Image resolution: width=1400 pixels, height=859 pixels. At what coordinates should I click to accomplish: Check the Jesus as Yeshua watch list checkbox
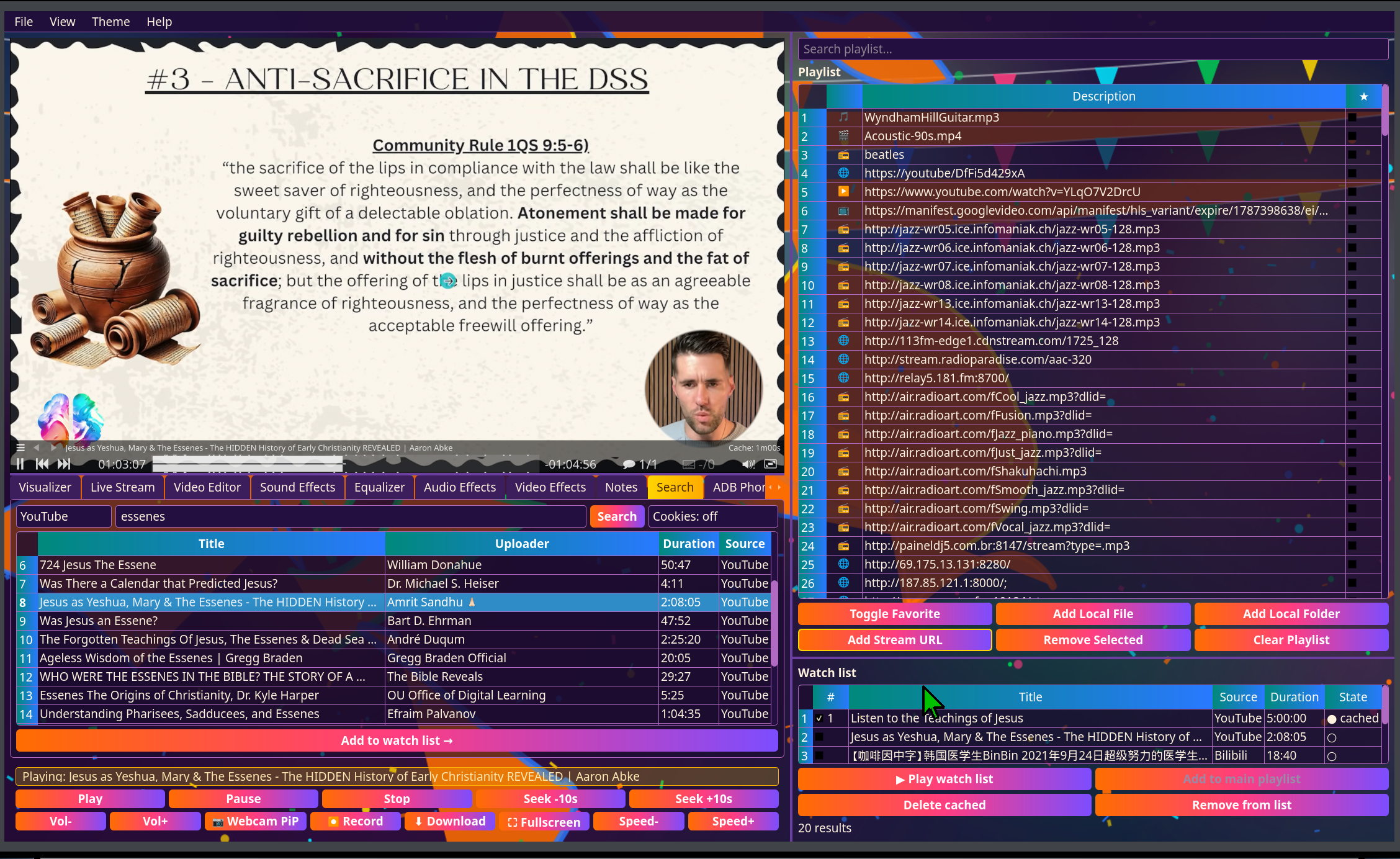pos(819,737)
